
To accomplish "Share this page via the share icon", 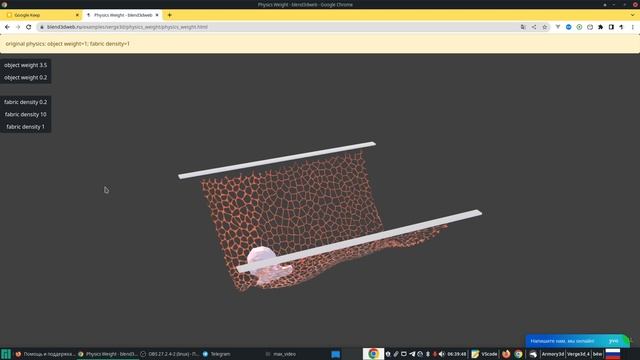I will click(534, 27).
